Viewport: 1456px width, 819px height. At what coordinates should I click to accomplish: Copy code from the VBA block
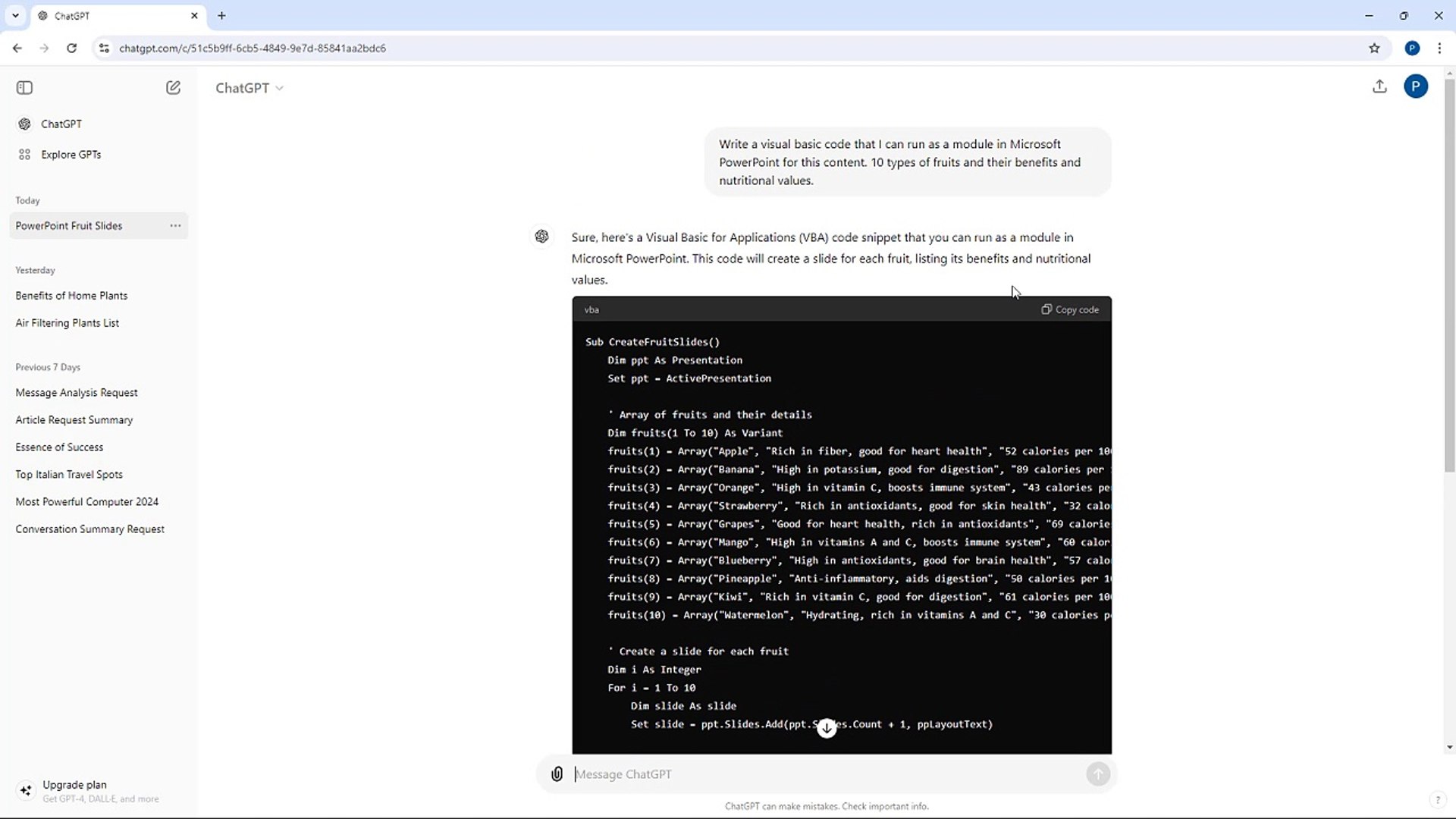coord(1070,309)
